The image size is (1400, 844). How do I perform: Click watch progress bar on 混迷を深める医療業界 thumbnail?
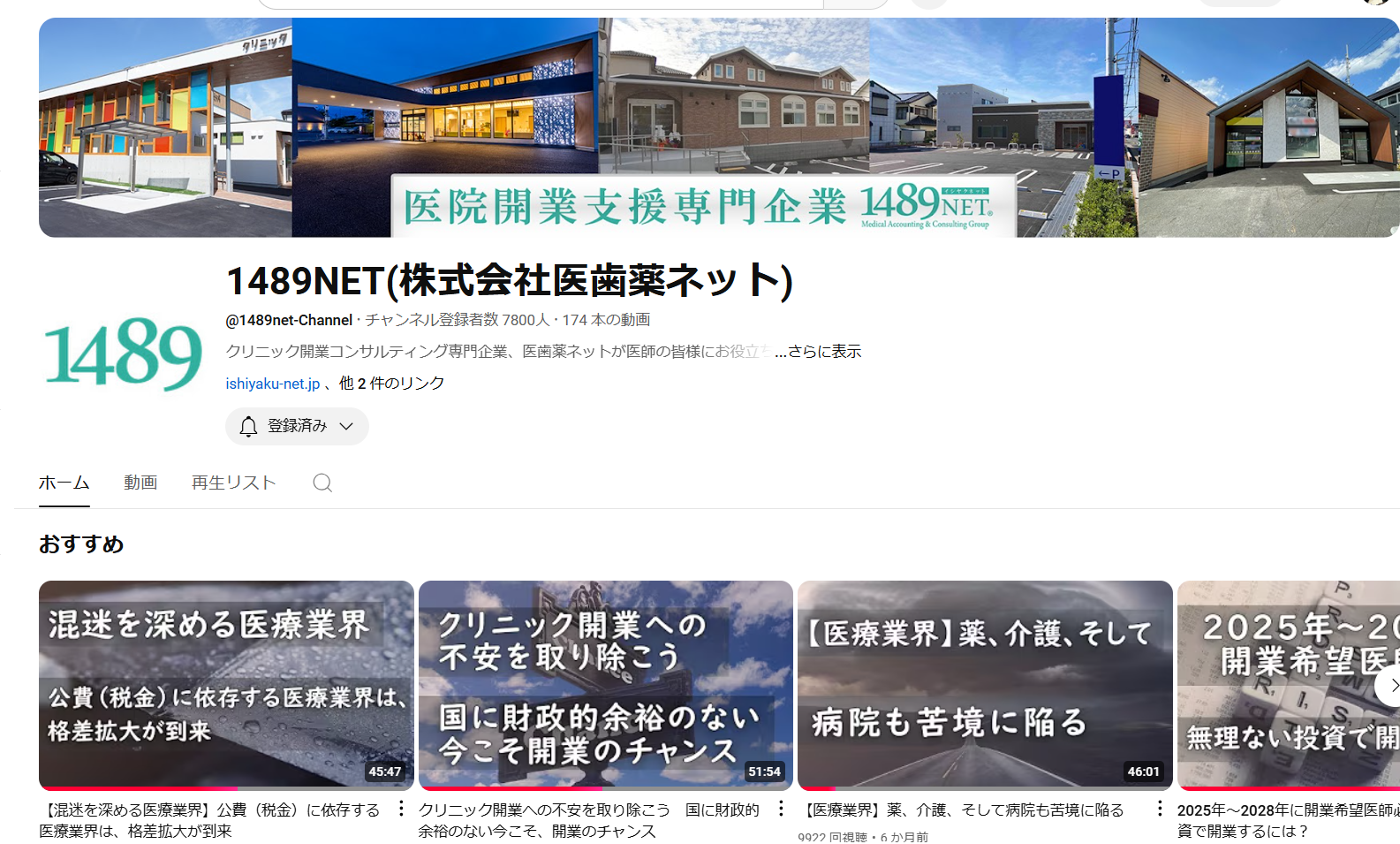(x=226, y=788)
